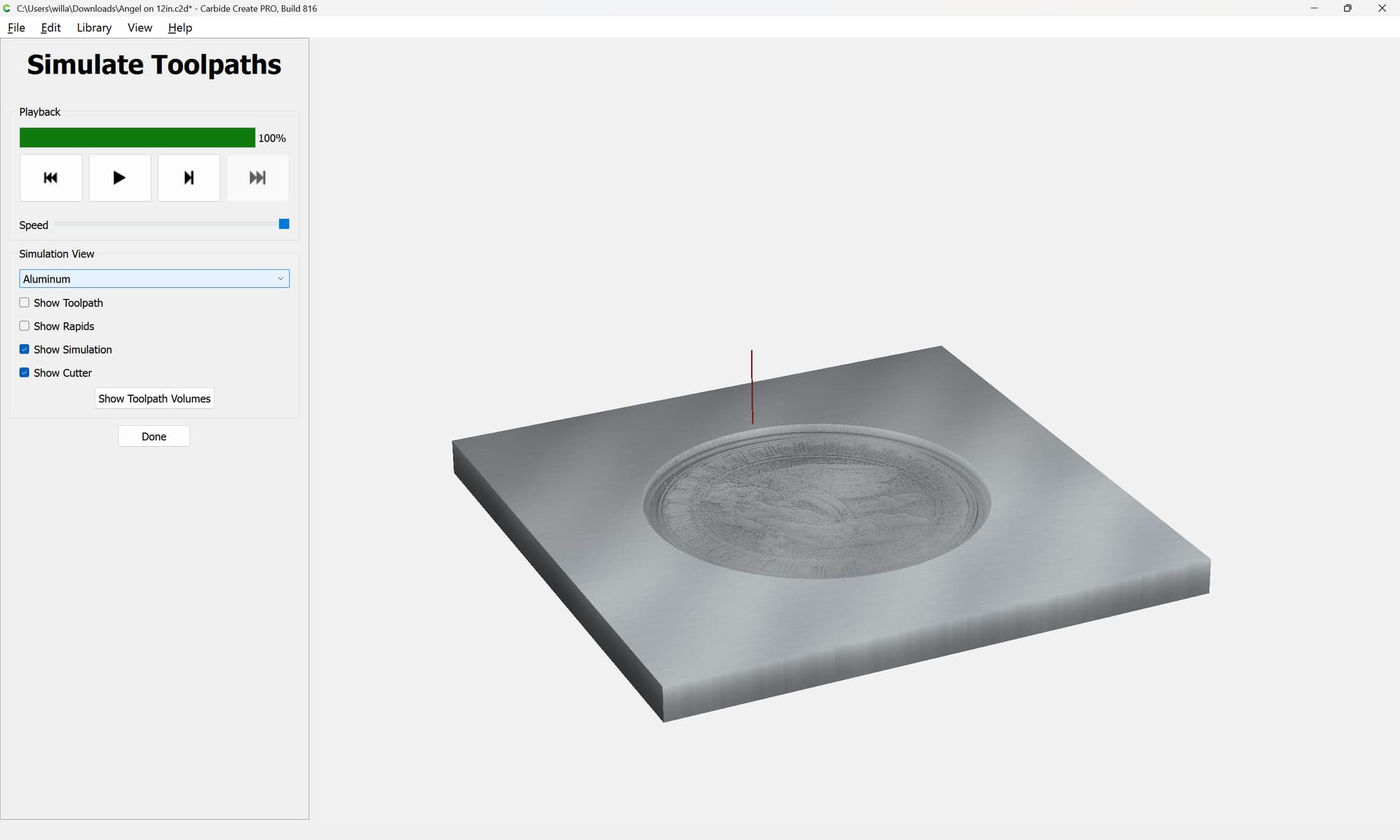This screenshot has width=1400, height=840.
Task: Open the Library menu
Action: pos(94,28)
